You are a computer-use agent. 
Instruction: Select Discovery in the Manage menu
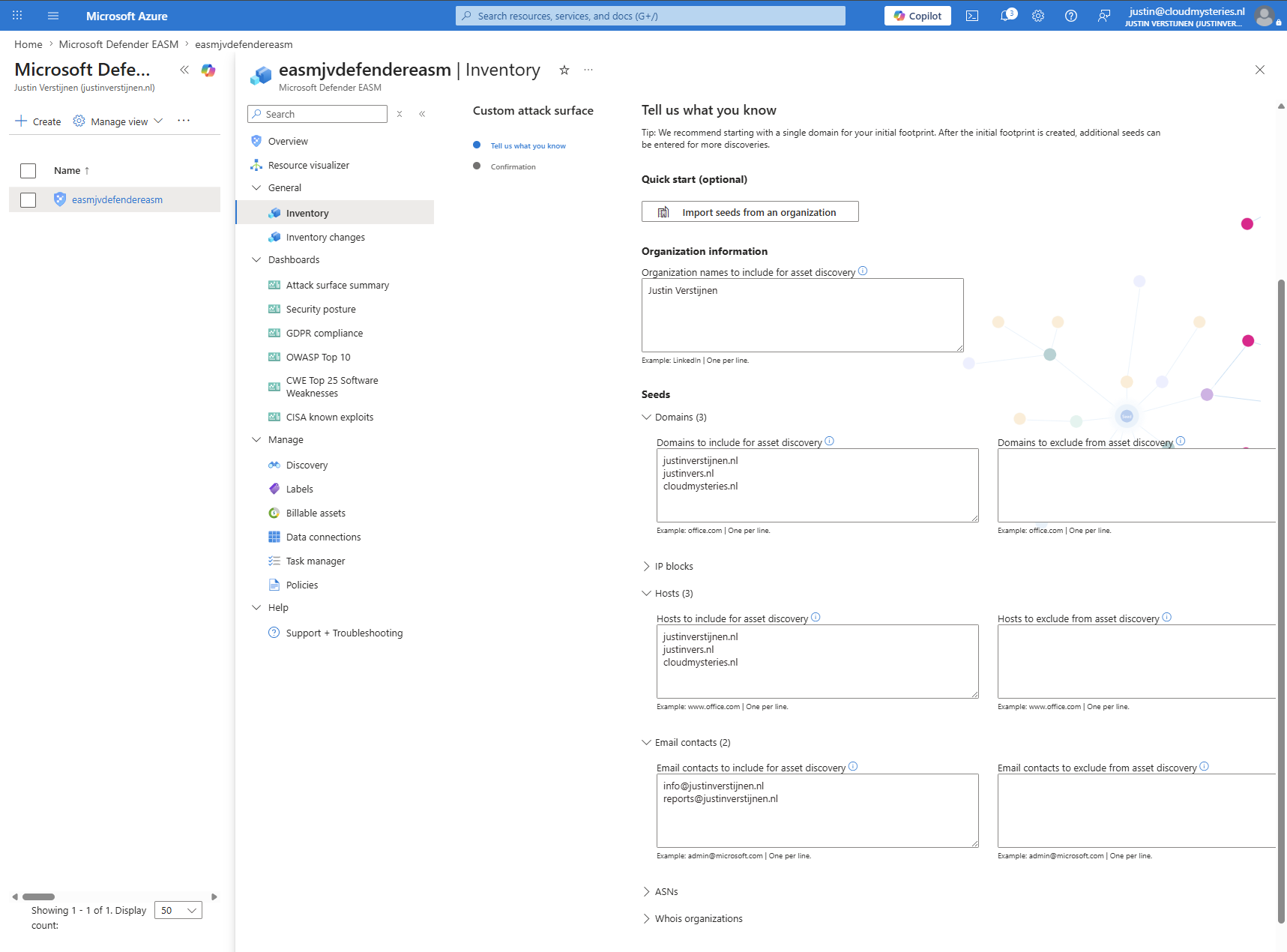pos(307,466)
